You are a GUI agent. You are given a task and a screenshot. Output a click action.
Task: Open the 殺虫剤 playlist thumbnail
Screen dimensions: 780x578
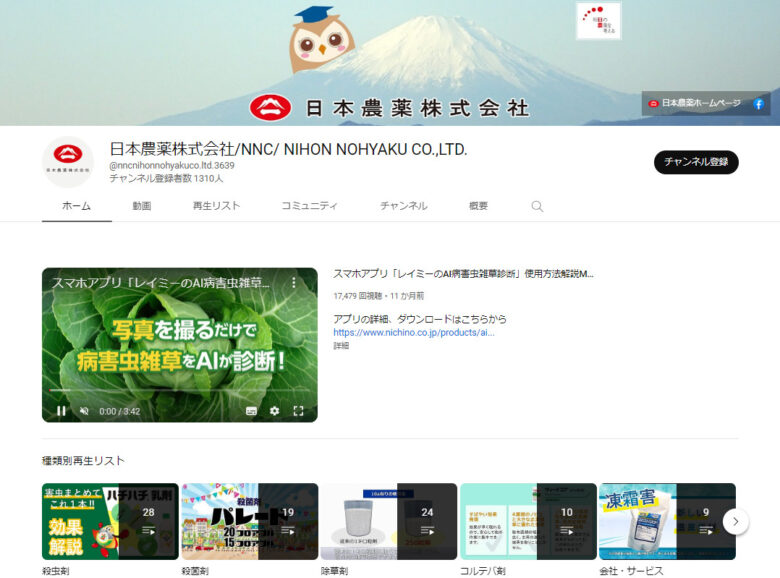[110, 521]
